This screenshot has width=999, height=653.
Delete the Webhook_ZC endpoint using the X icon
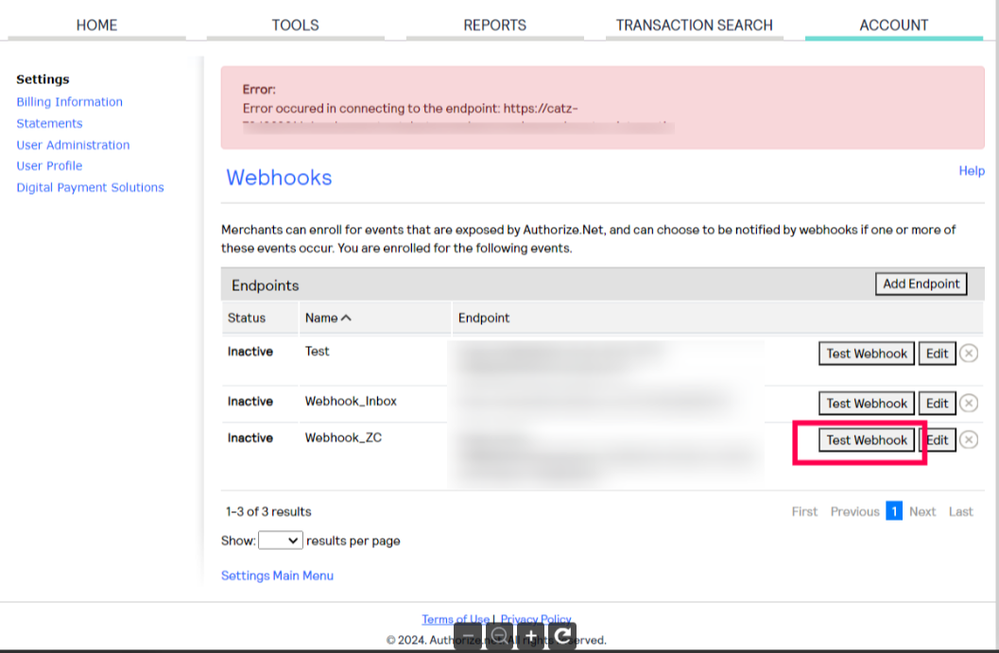[x=968, y=440]
